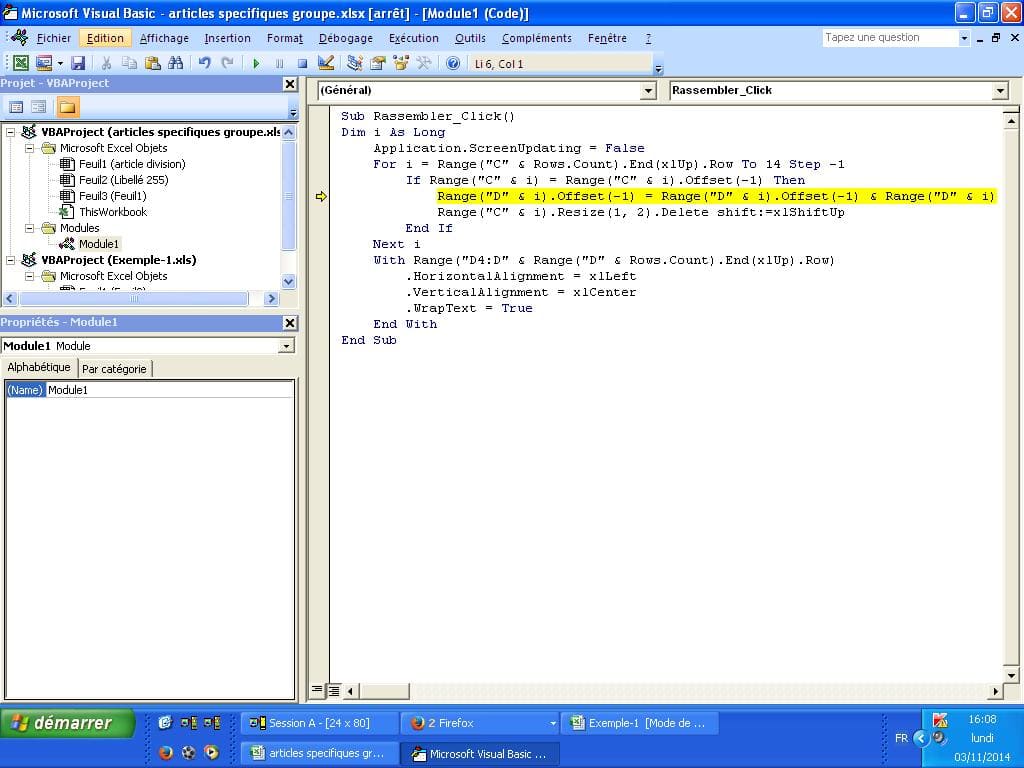Switch to Firefox in the taskbar
Screen dimensions: 1024x768
[x=480, y=723]
